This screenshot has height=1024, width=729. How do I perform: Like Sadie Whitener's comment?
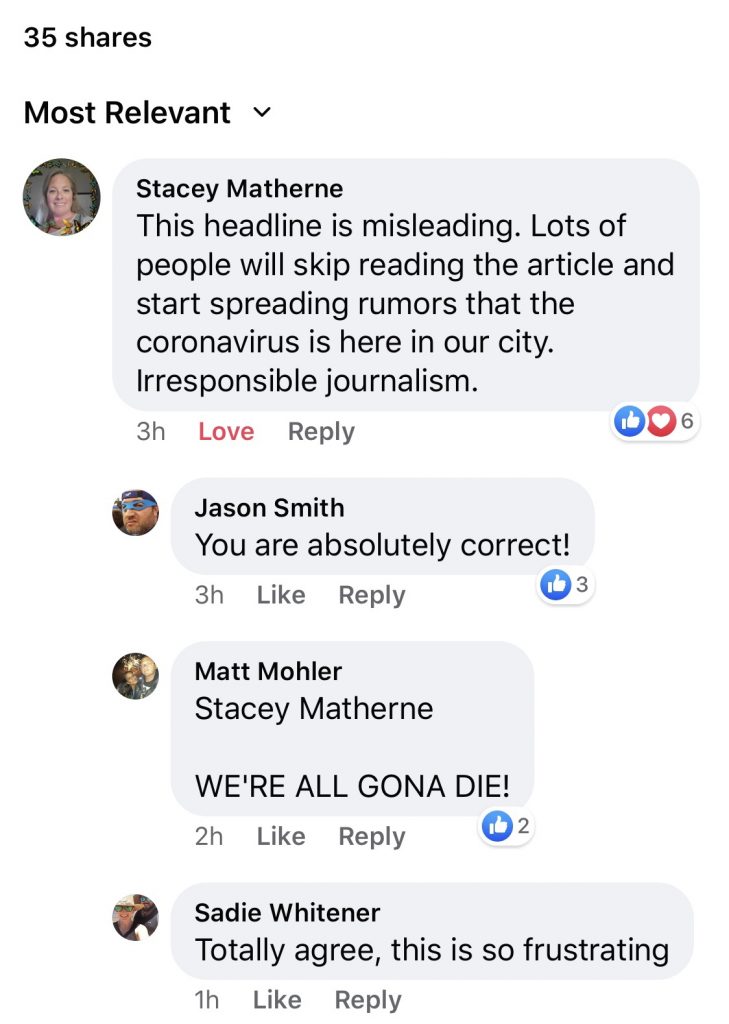click(x=277, y=1000)
